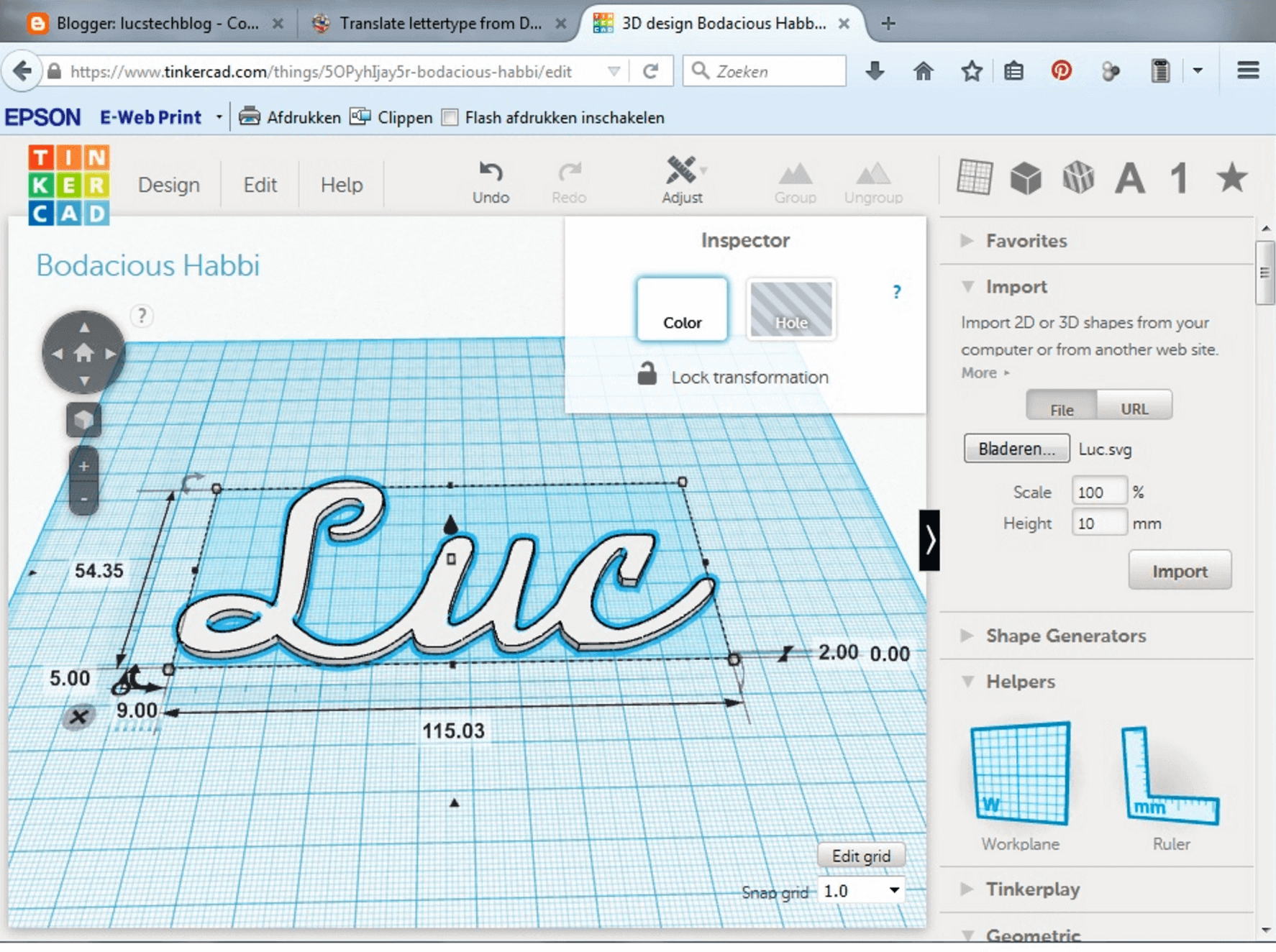Open the URL bar history dropdown
Screen dimensions: 1276x952
pyautogui.click(x=614, y=71)
